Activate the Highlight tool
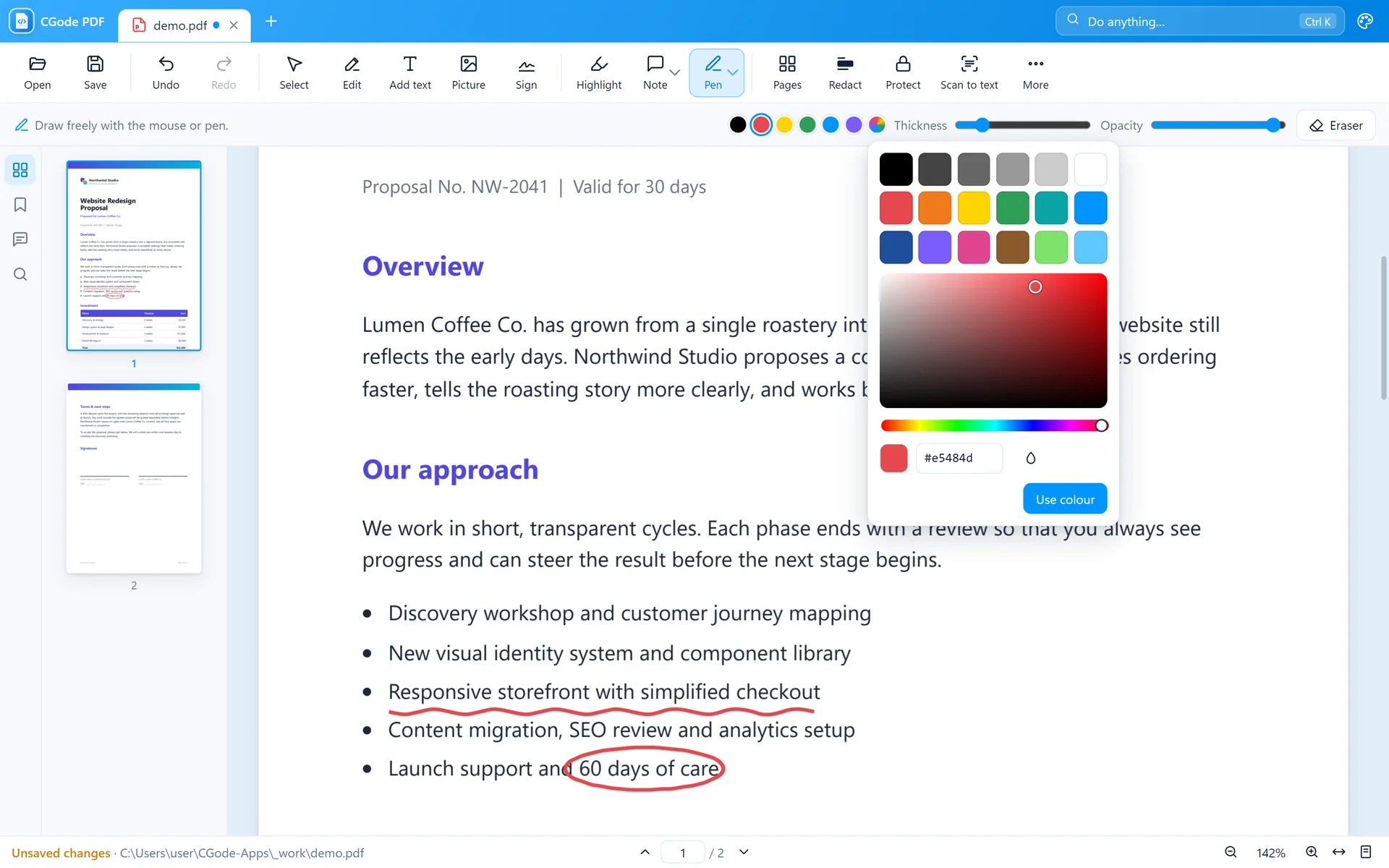This screenshot has height=868, width=1389. point(599,72)
